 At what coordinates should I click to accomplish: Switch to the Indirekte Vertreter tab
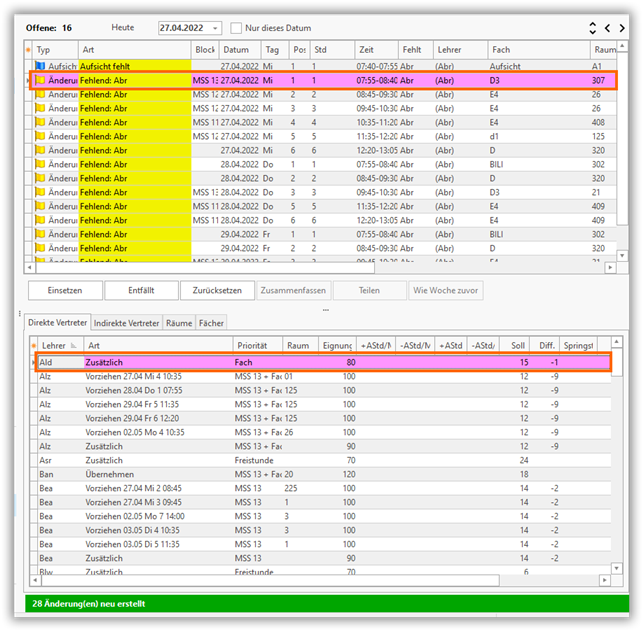(x=126, y=323)
